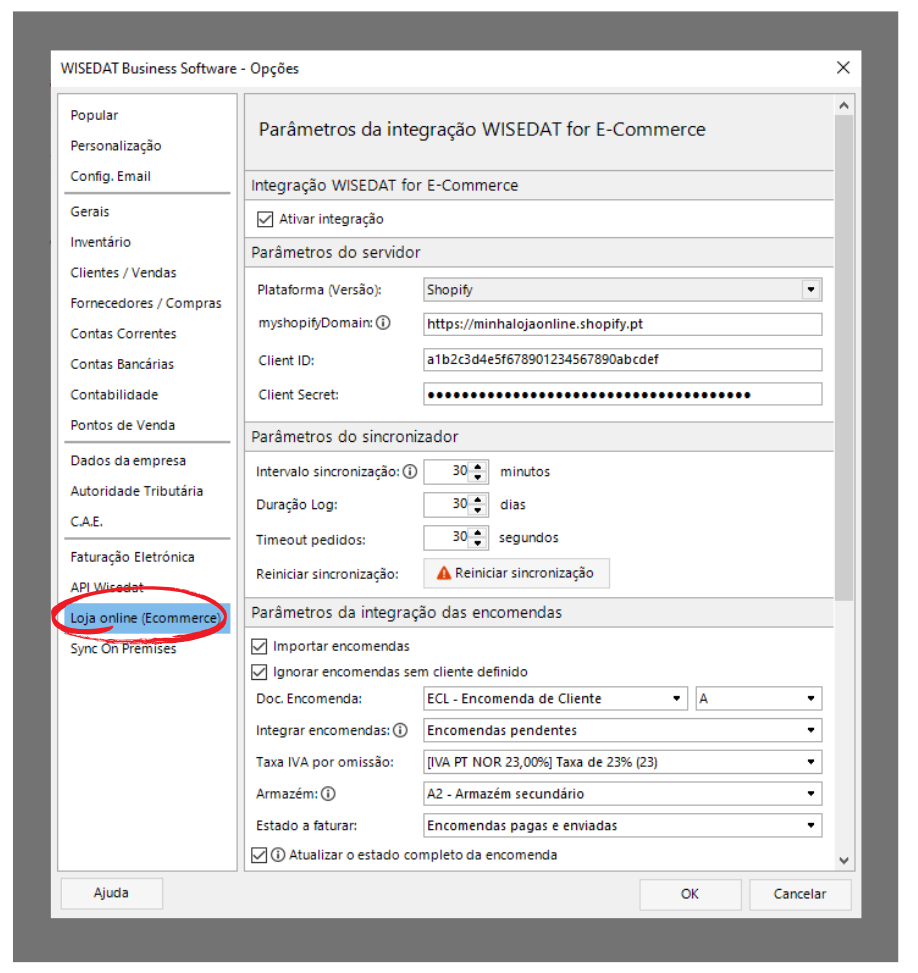Open Pontos de Venda section

click(x=123, y=425)
